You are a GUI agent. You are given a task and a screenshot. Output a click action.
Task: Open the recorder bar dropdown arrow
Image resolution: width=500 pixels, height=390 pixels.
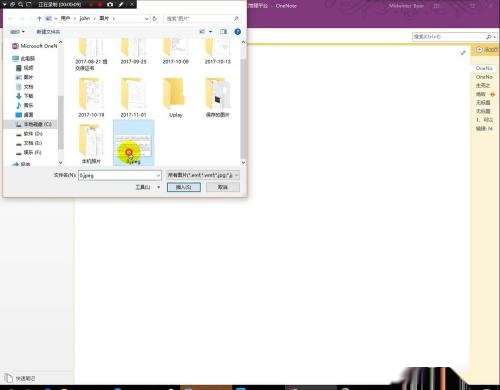[5, 4]
